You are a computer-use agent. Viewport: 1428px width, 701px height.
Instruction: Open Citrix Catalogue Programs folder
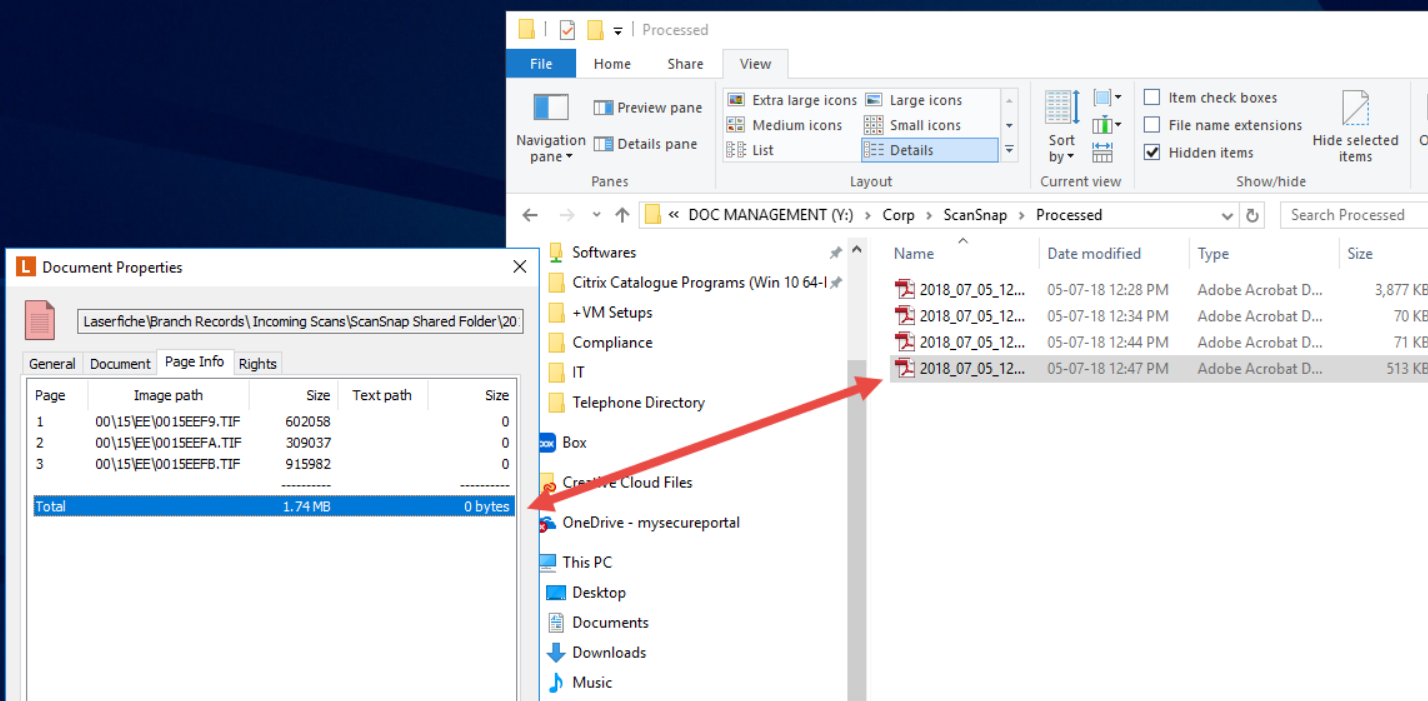tap(699, 282)
